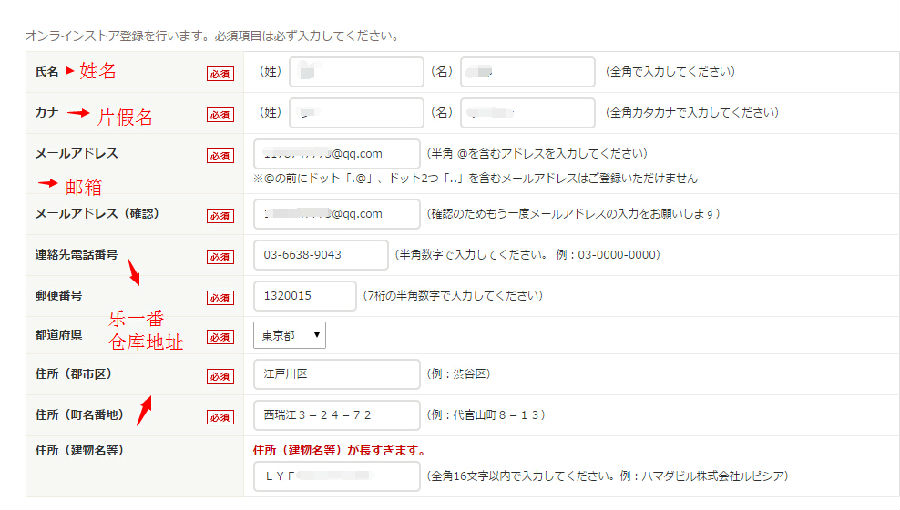This screenshot has height=510, width=900.
Task: Select the 住所（建物名等） building name field
Action: point(336,476)
